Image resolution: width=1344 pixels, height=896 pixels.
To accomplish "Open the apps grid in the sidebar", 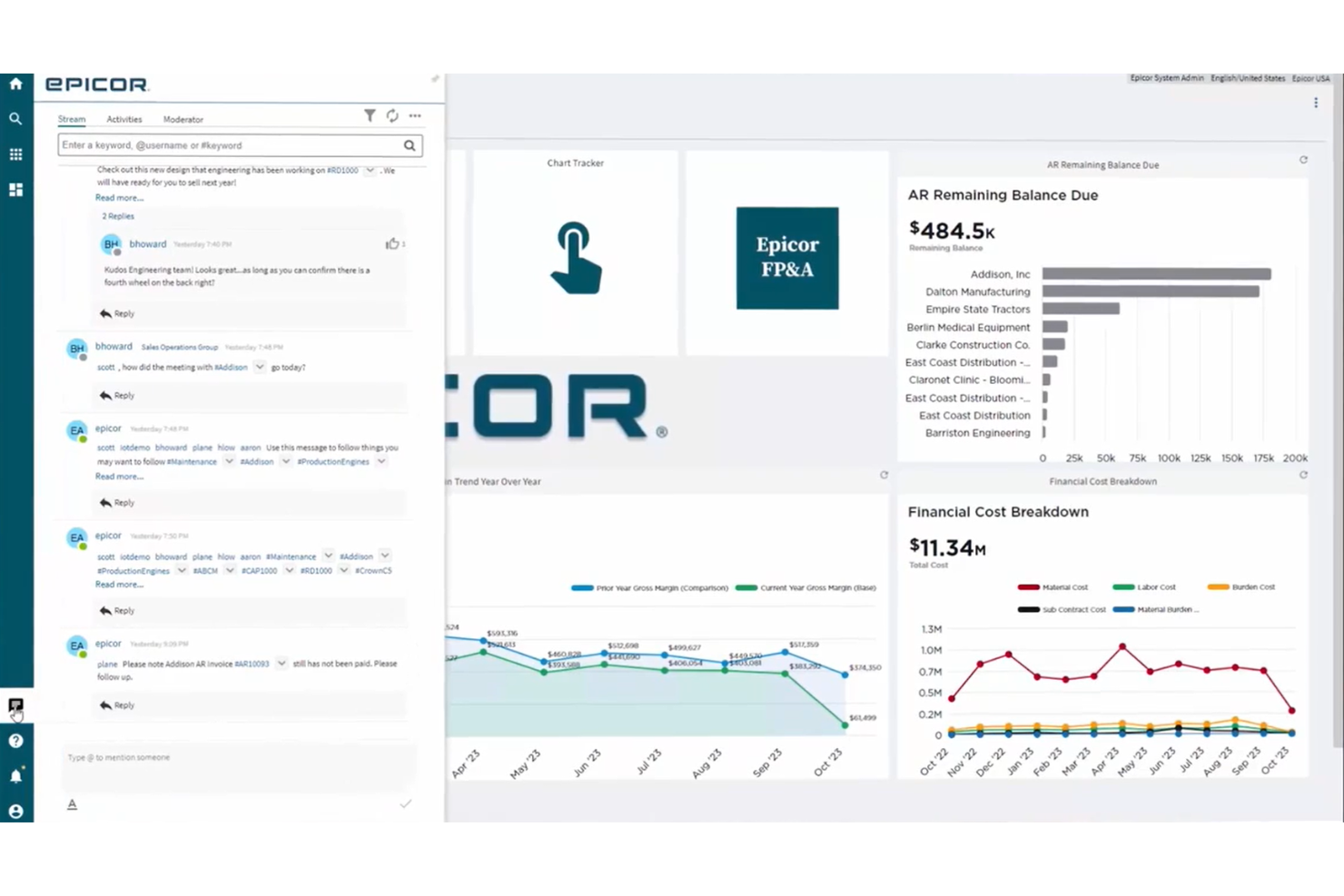I will click(x=15, y=154).
